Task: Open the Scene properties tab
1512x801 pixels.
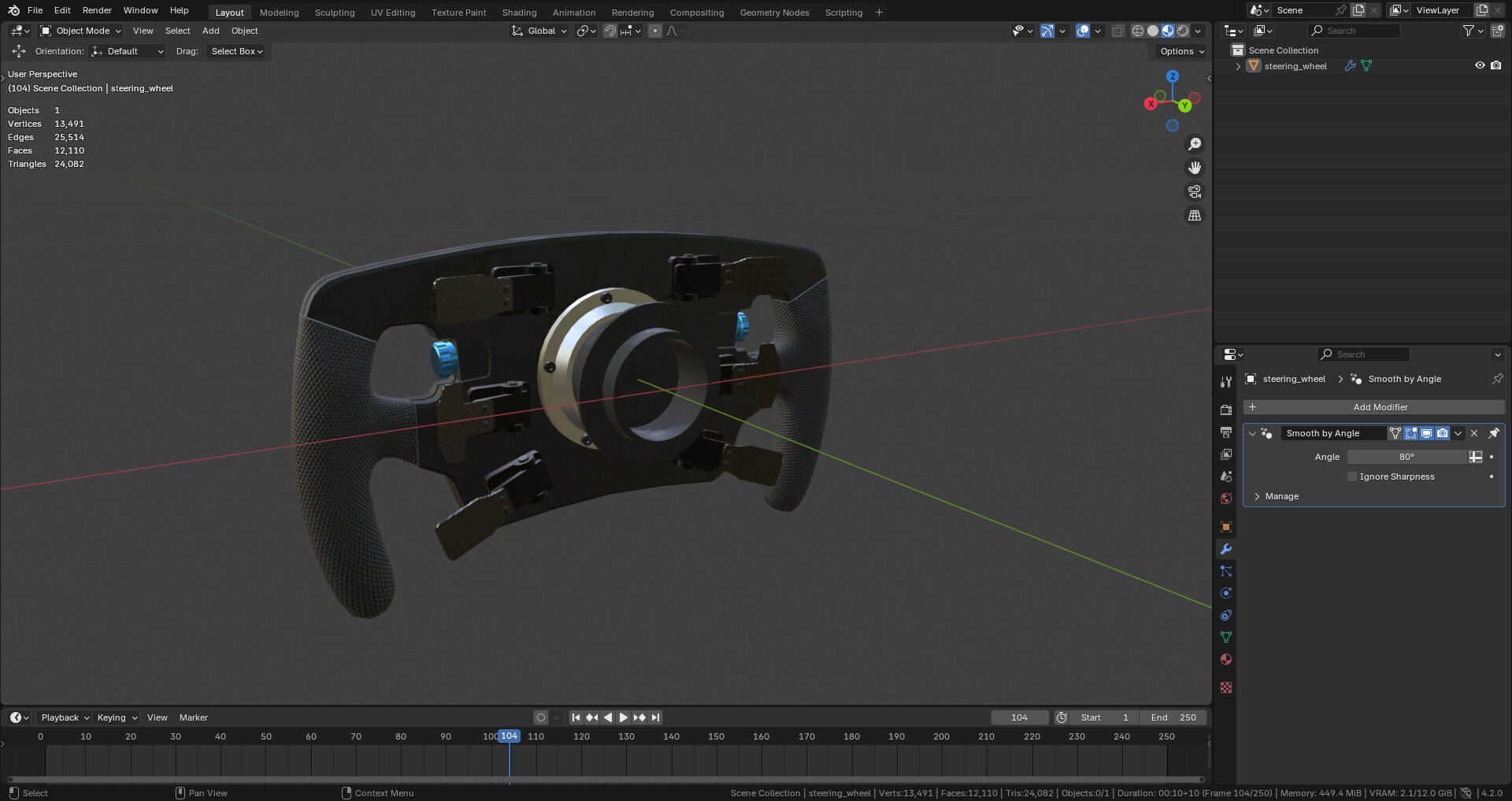Action: click(x=1225, y=477)
